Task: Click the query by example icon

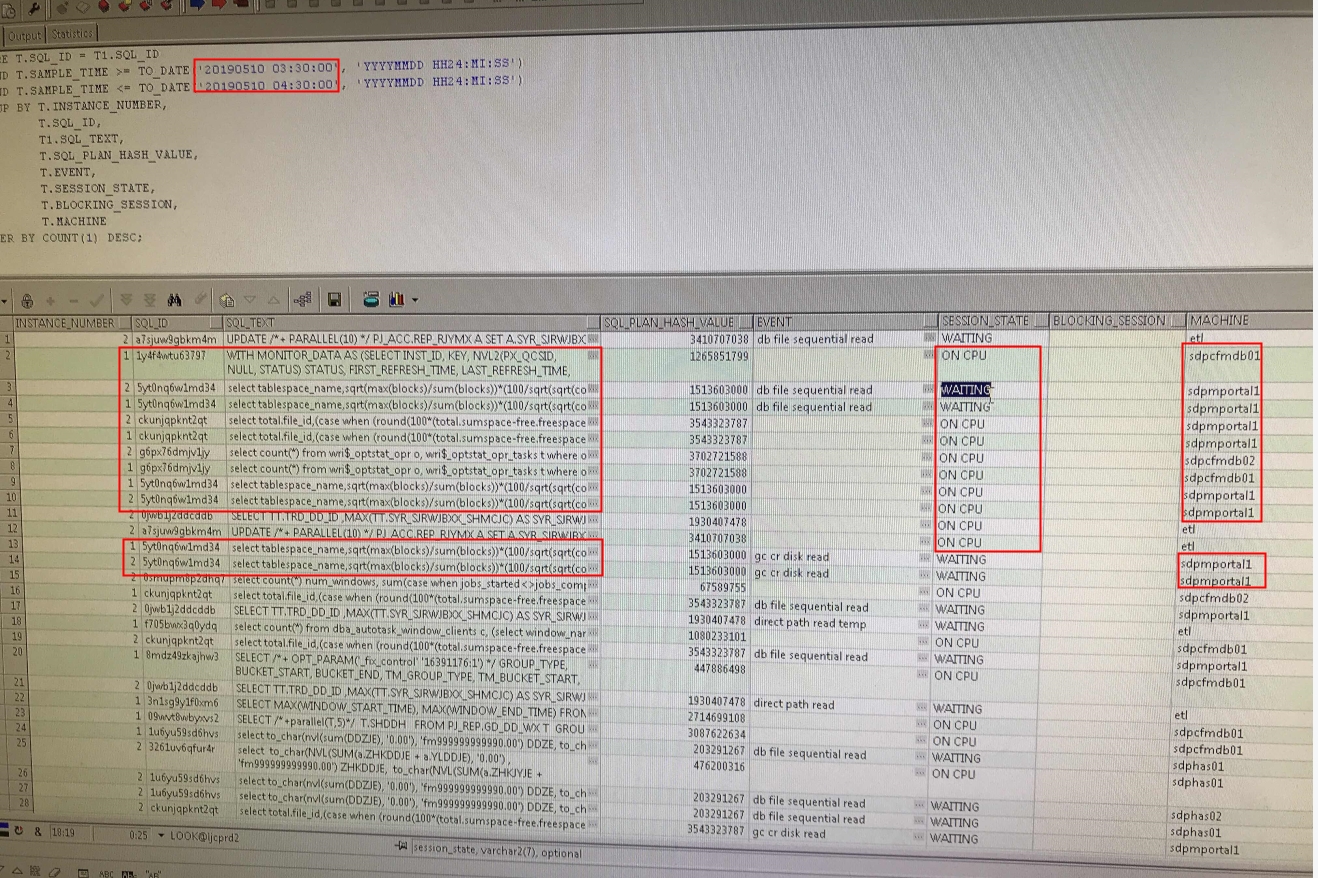Action: coord(198,299)
